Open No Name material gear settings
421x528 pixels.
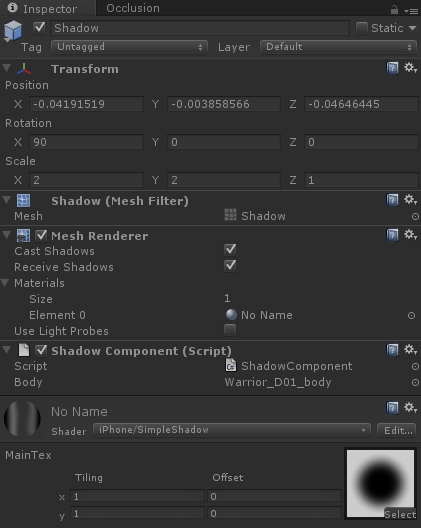(411, 408)
